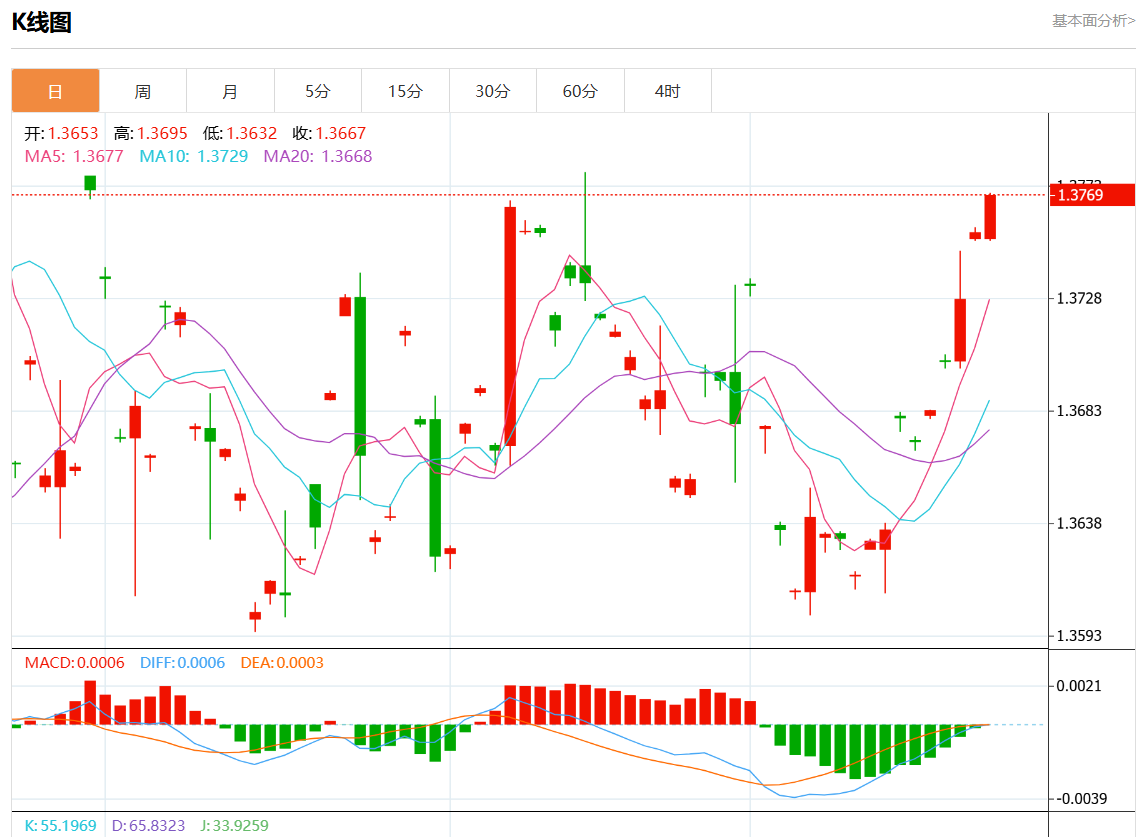
Task: Open the 5分 interval tab
Action: tap(317, 91)
